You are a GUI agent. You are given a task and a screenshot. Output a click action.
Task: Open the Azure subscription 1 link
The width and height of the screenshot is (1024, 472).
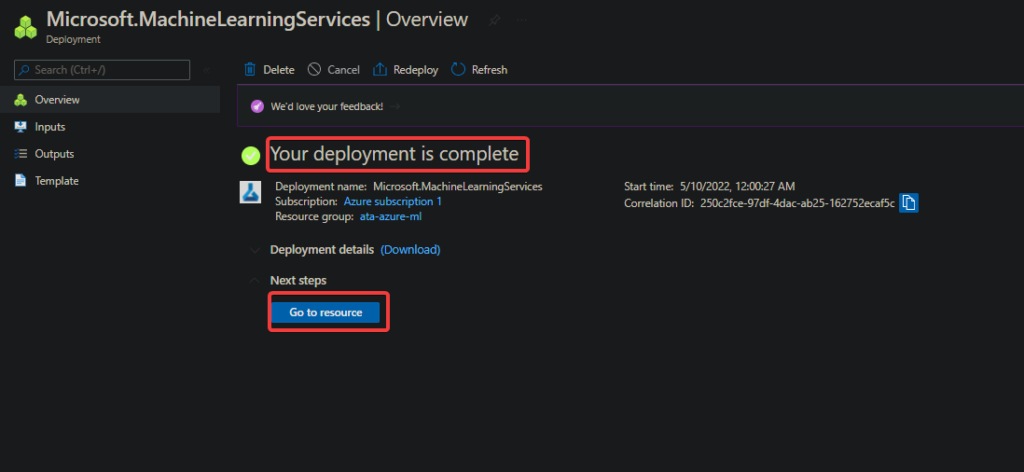[392, 201]
